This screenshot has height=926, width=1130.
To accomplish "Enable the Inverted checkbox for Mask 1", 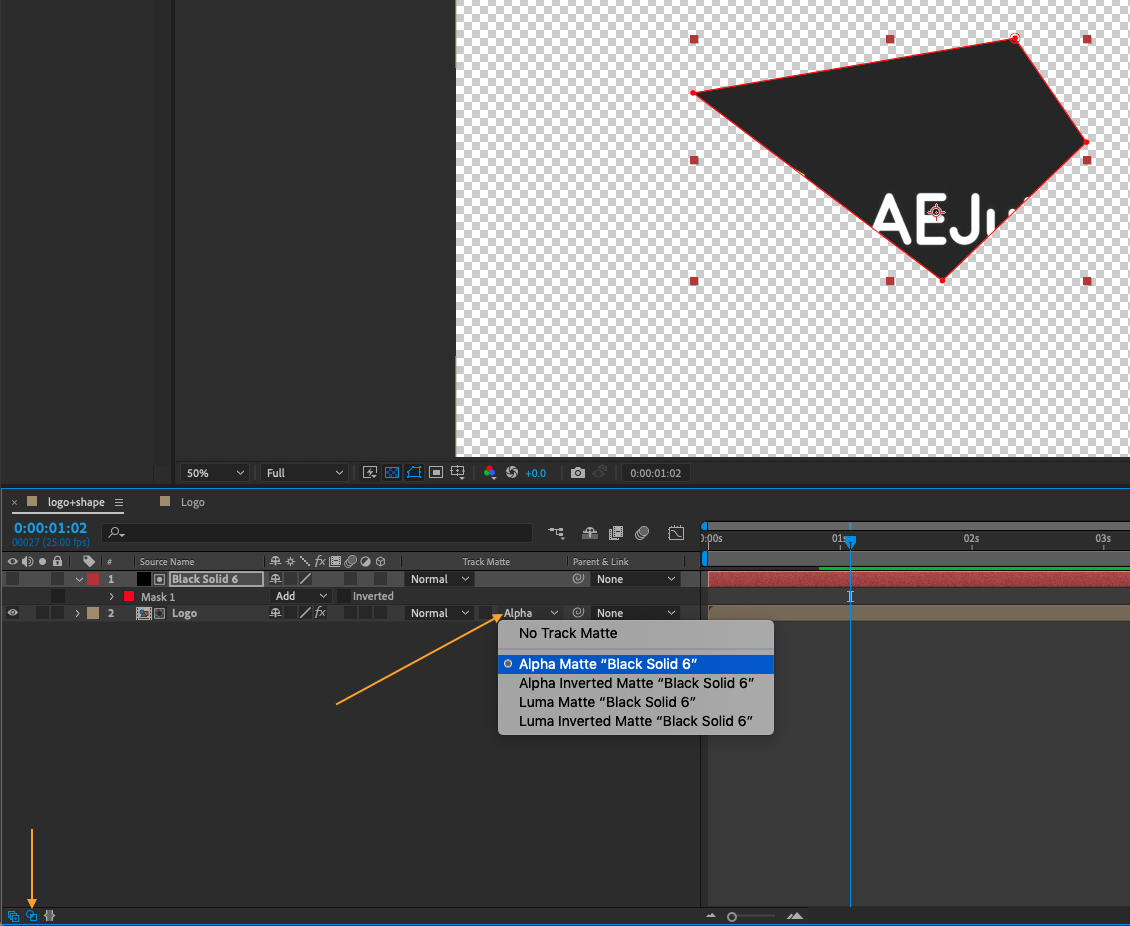I will point(345,595).
